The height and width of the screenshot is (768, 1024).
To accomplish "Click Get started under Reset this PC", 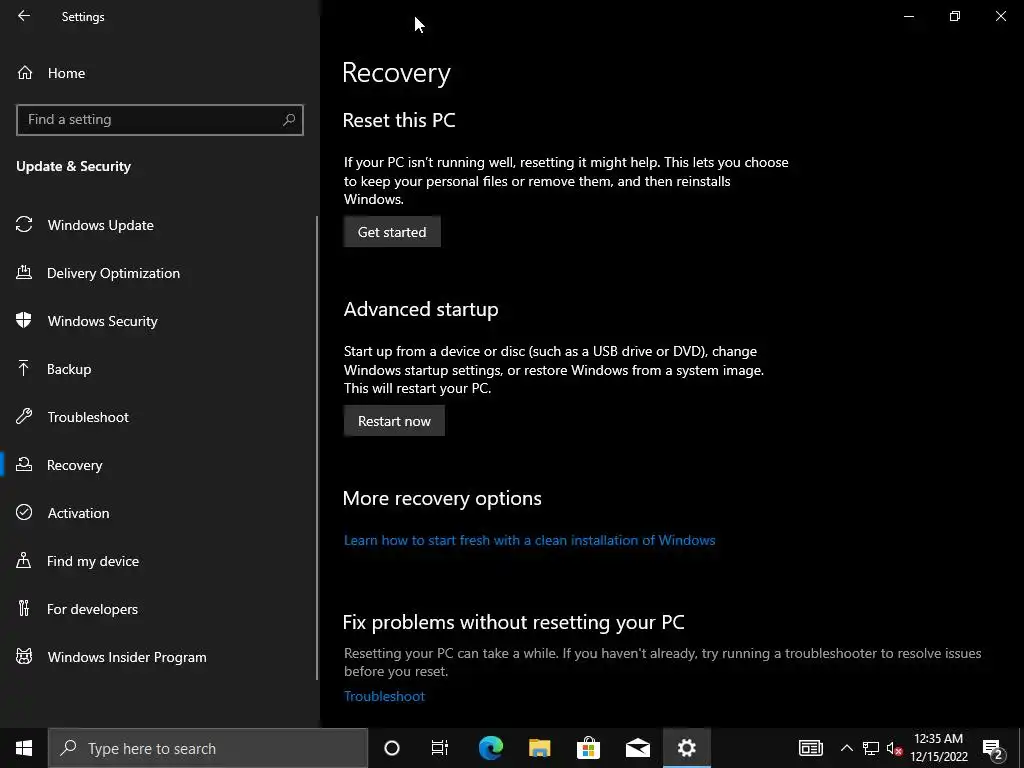I will click(x=392, y=232).
